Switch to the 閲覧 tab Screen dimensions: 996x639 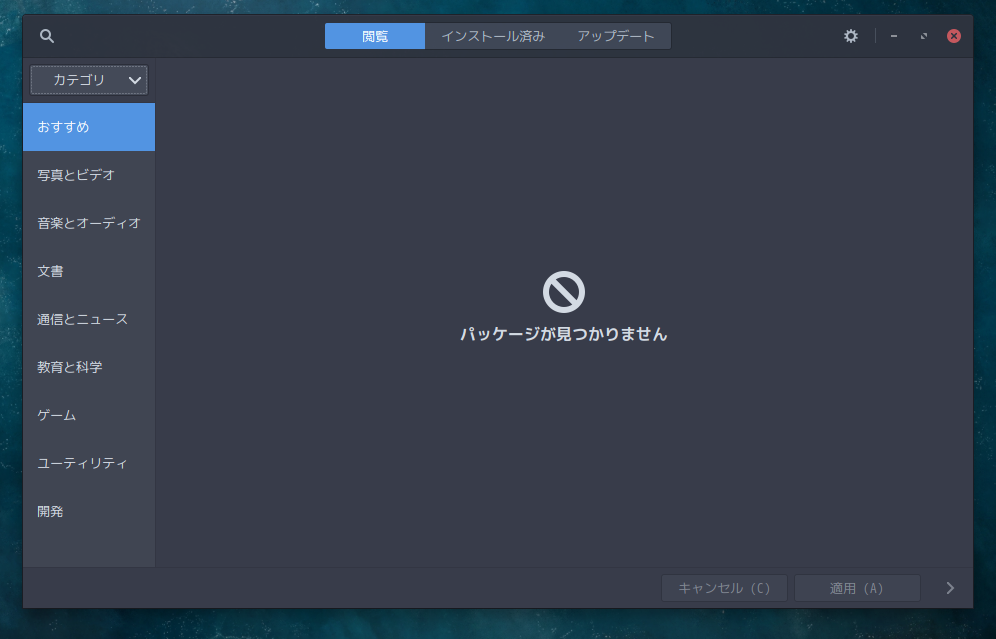[375, 36]
